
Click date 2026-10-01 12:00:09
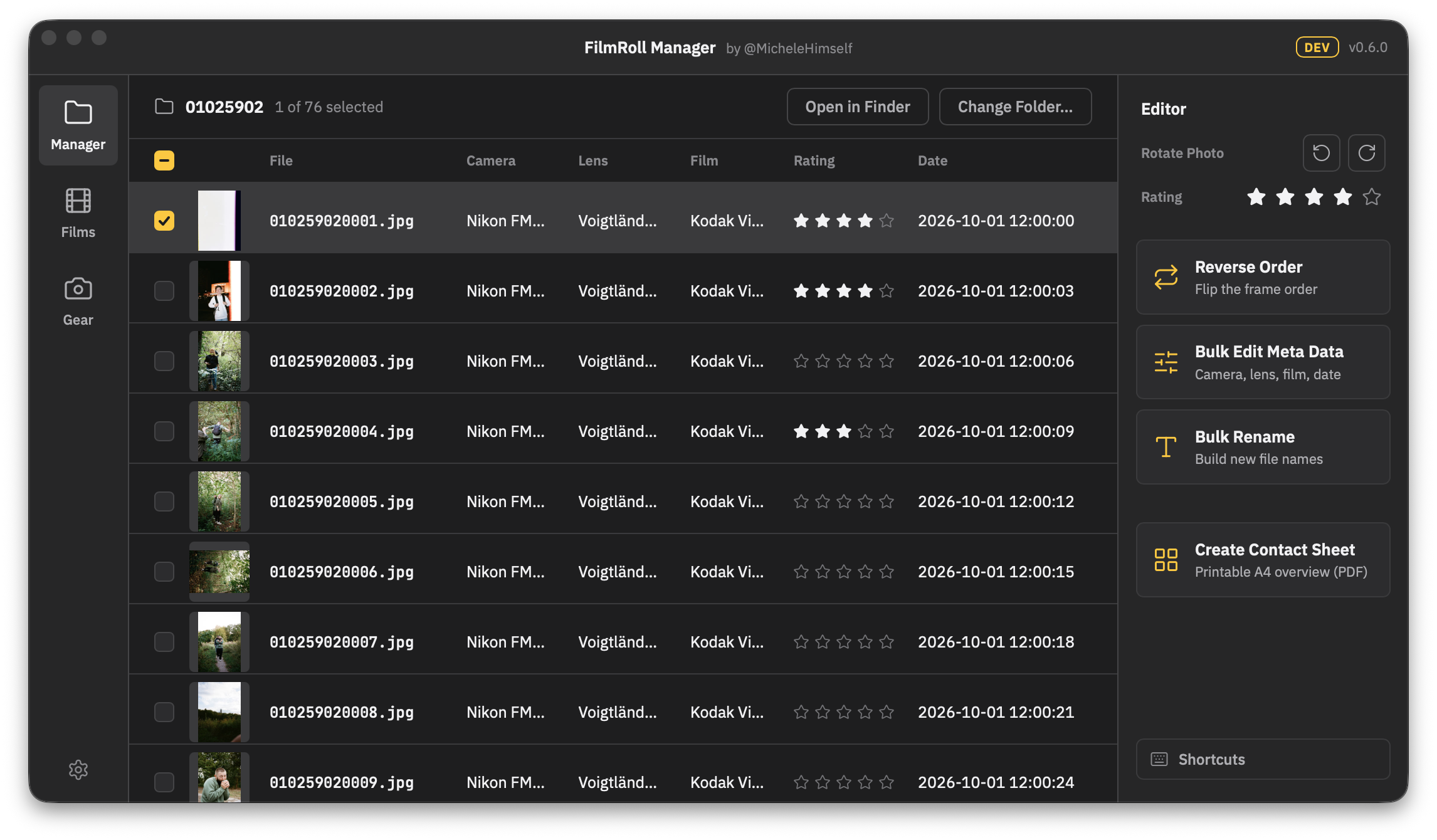[x=996, y=431]
